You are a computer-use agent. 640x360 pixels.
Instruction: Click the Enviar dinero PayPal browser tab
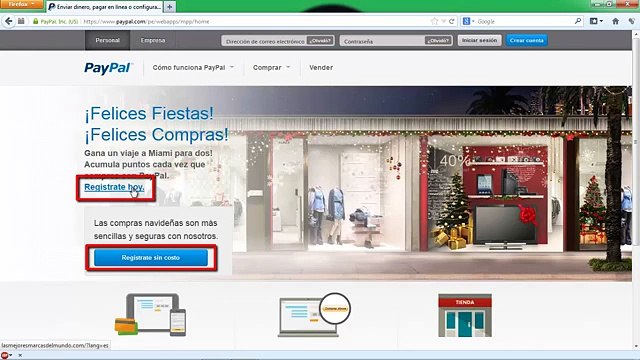coord(104,7)
